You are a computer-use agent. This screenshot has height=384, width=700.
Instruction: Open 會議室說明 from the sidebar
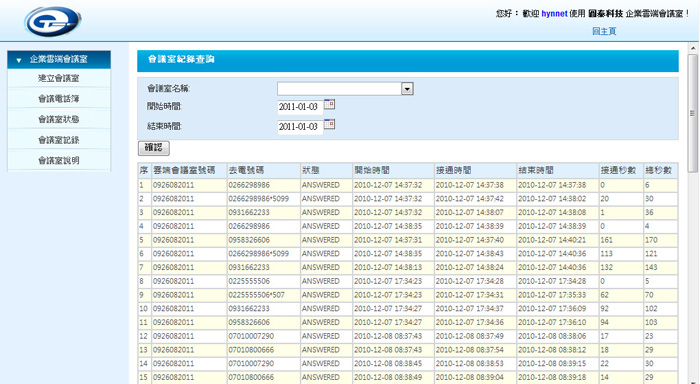tap(58, 160)
